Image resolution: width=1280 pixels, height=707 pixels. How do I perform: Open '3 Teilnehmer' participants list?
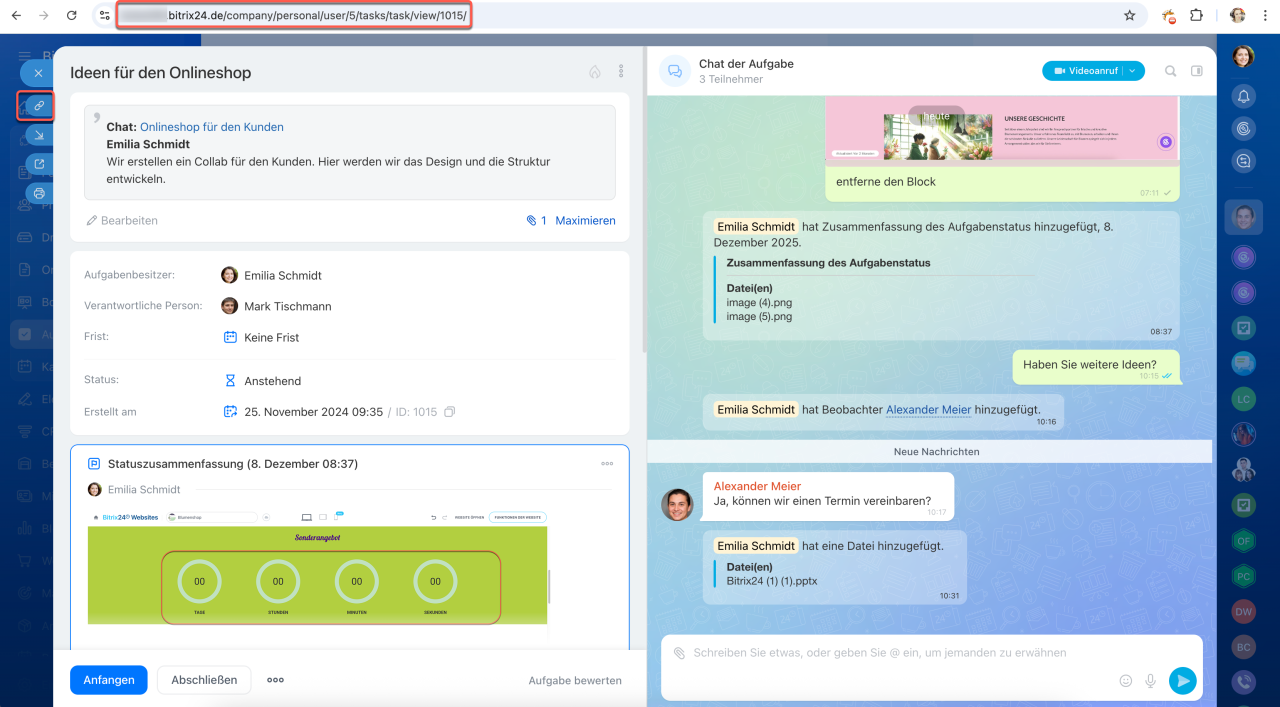(731, 79)
